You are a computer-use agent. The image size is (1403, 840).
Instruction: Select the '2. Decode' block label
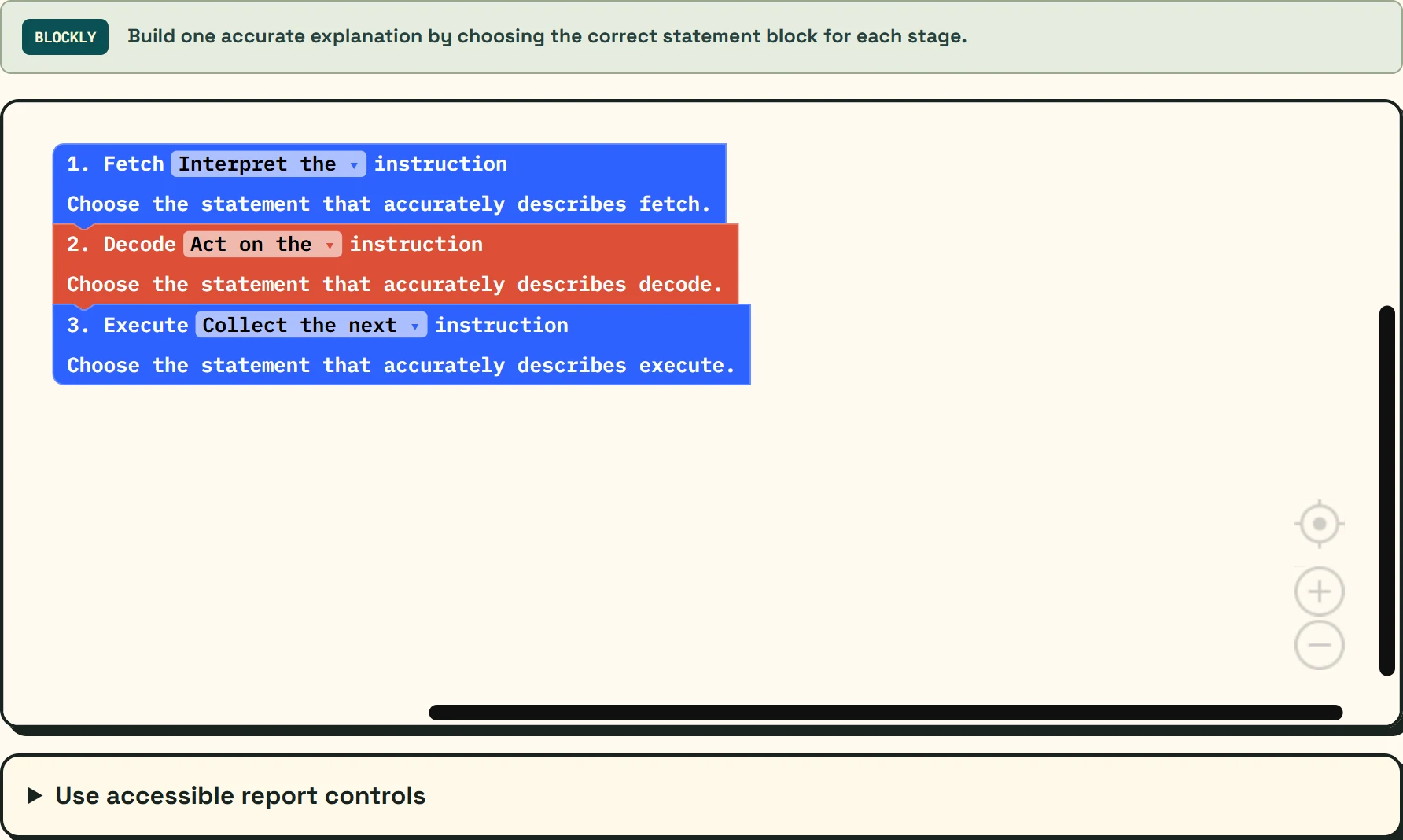pyautogui.click(x=121, y=244)
